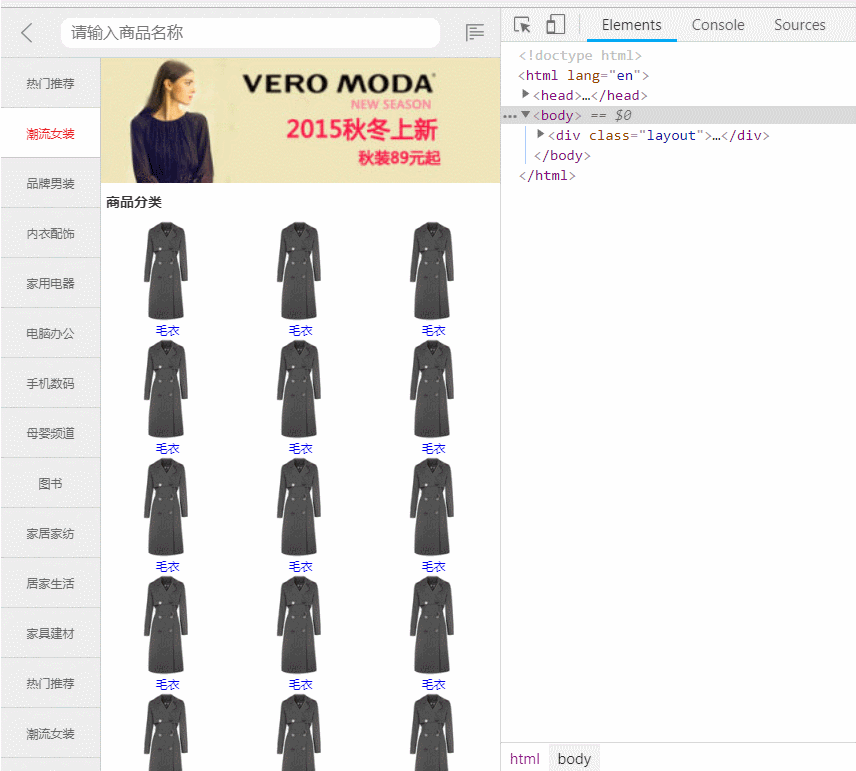Click the first row right coat image

pos(432,270)
